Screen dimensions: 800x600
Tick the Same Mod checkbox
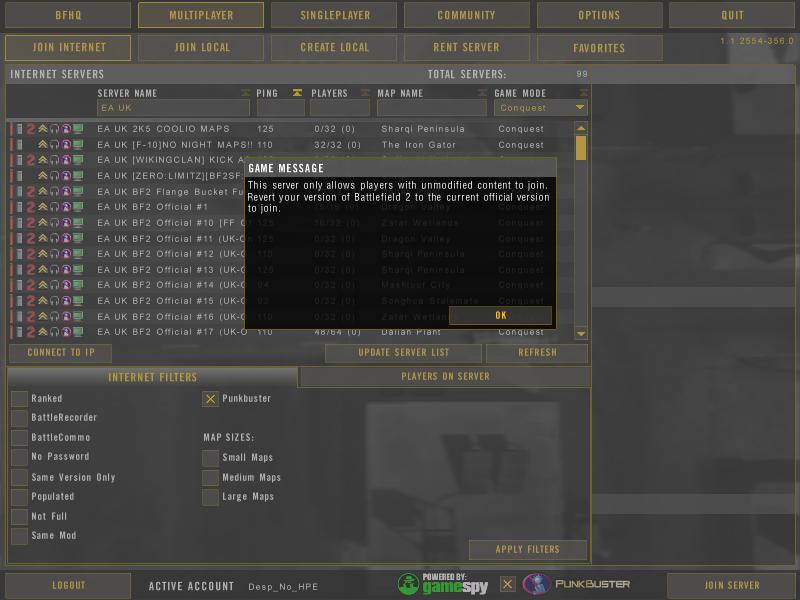19,536
